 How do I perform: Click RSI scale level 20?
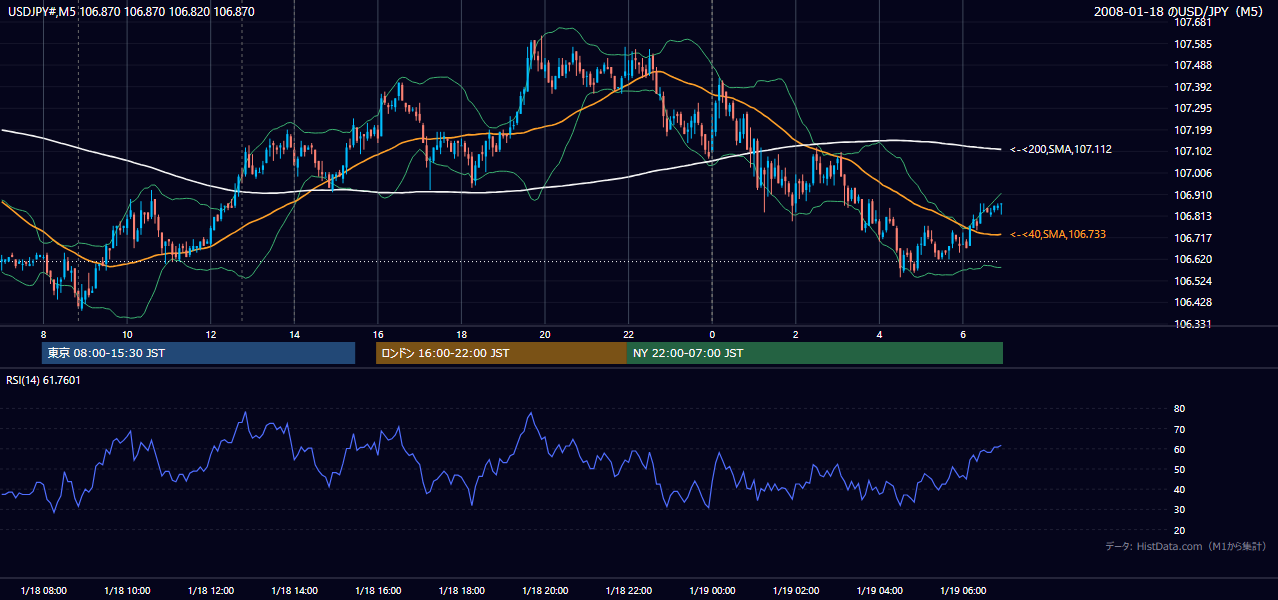(x=1179, y=530)
